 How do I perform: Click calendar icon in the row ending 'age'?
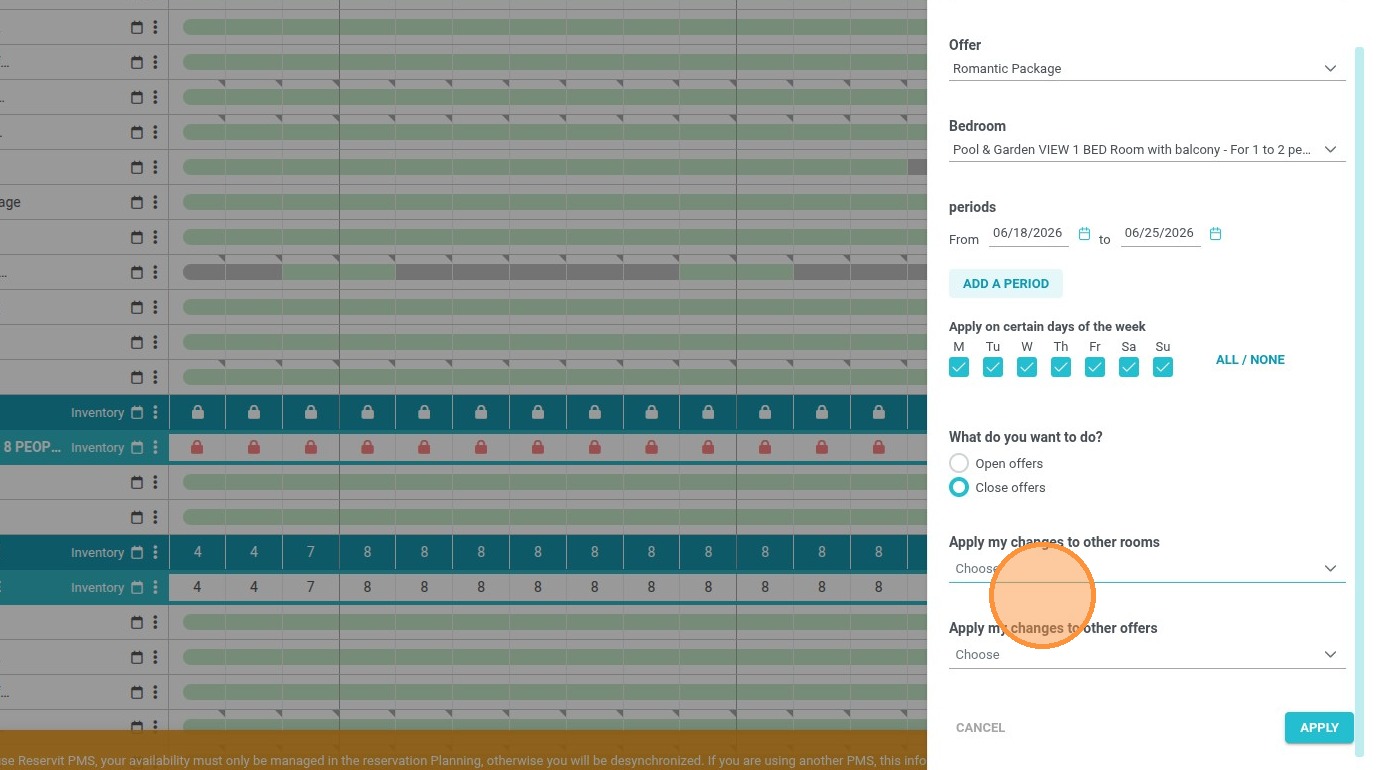tap(137, 202)
